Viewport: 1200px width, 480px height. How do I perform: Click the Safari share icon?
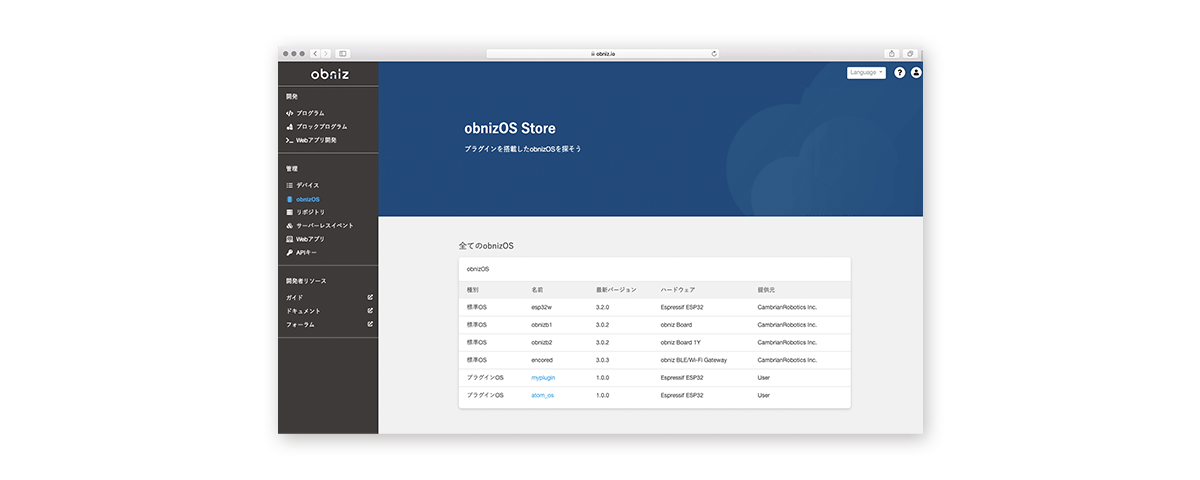pyautogui.click(x=892, y=53)
